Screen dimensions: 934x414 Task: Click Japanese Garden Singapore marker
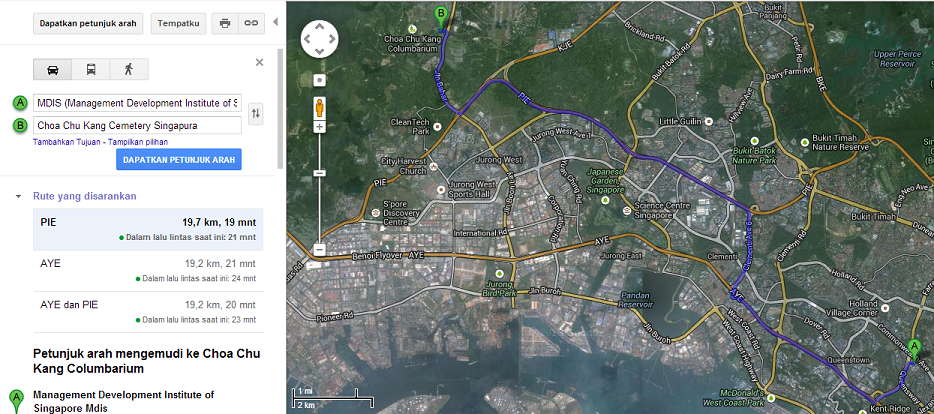(x=606, y=200)
